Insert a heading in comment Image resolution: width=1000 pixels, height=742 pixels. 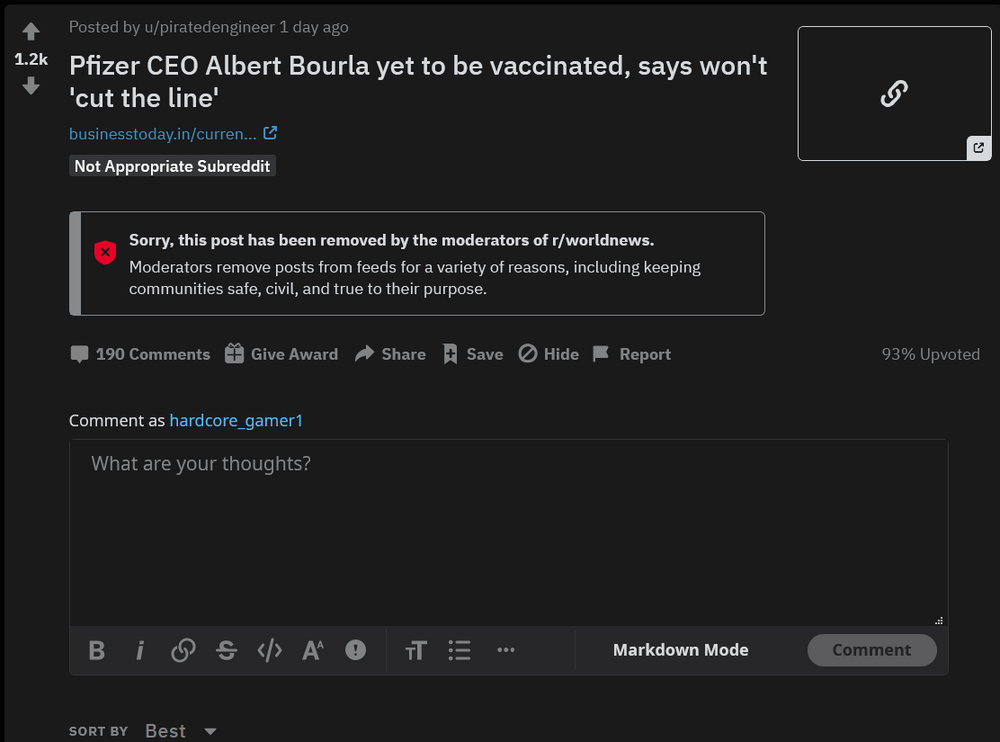coord(416,651)
